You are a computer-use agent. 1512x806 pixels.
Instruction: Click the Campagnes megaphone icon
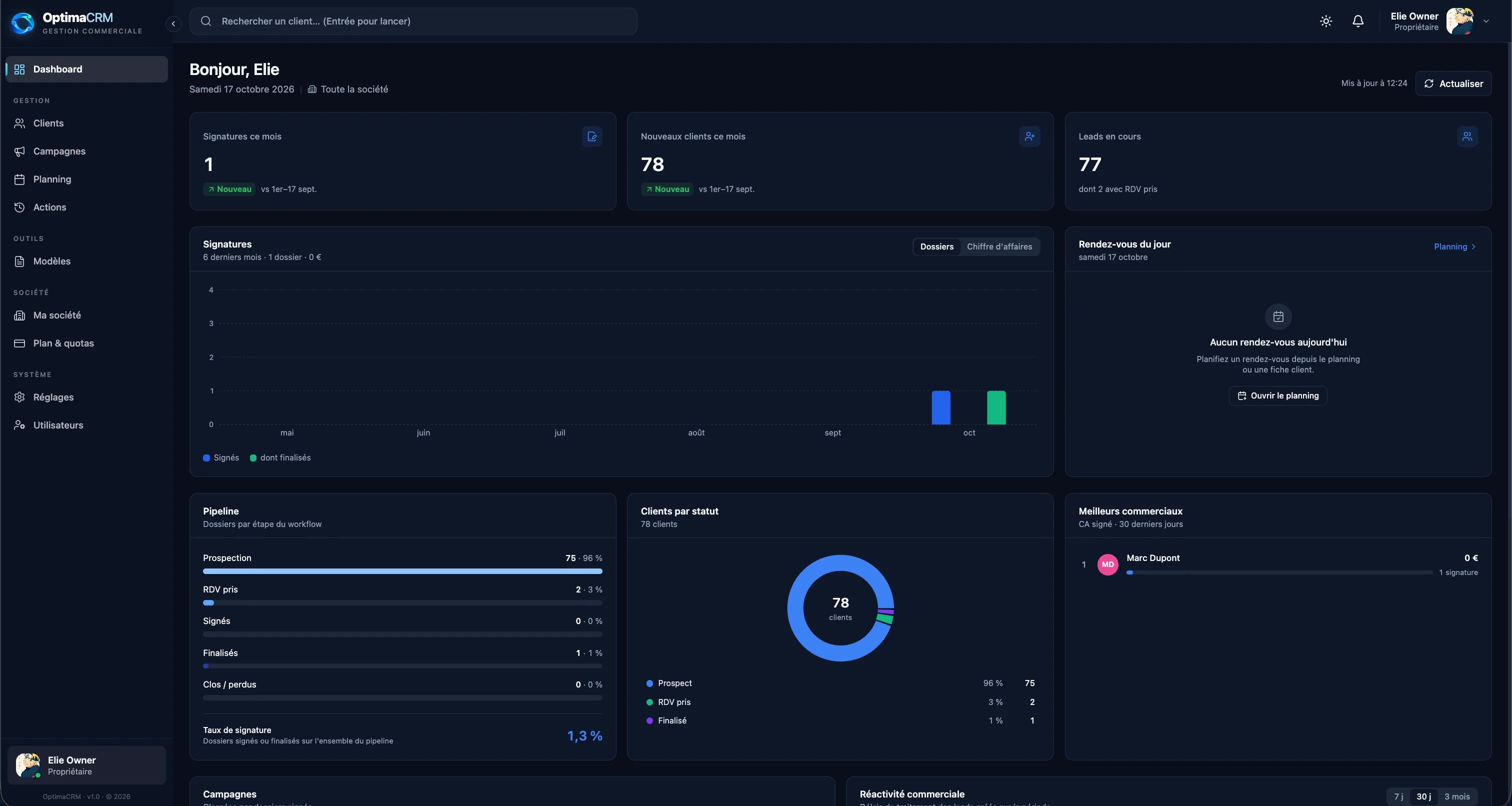[x=19, y=151]
